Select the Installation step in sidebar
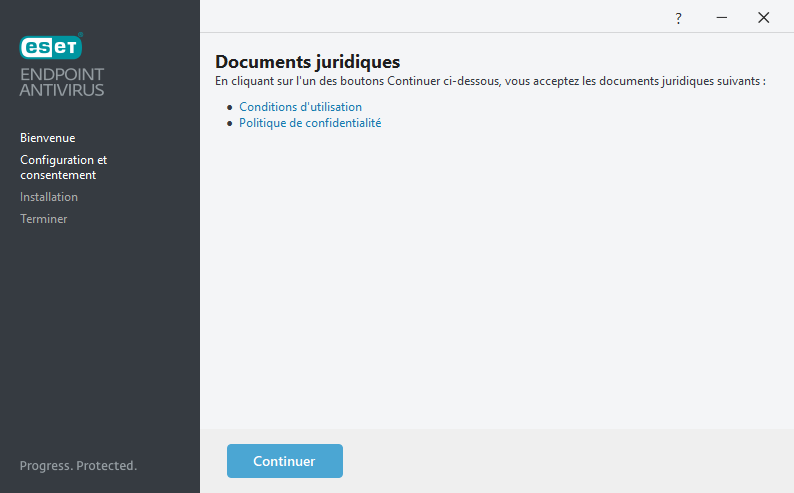 (x=49, y=197)
